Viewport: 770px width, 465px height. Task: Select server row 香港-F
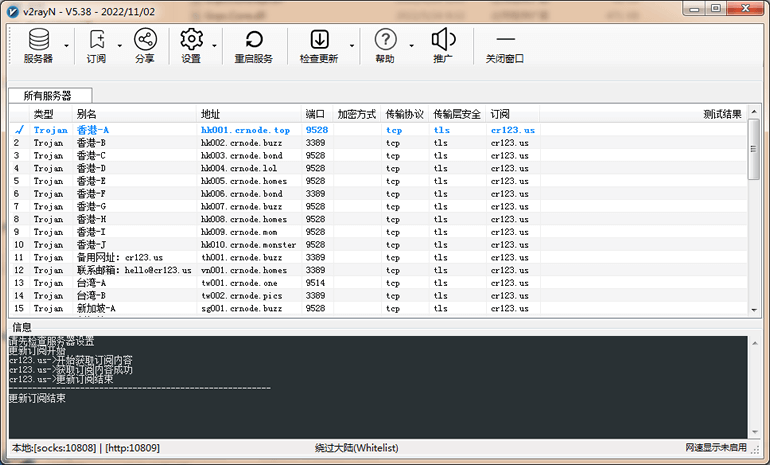(378, 194)
